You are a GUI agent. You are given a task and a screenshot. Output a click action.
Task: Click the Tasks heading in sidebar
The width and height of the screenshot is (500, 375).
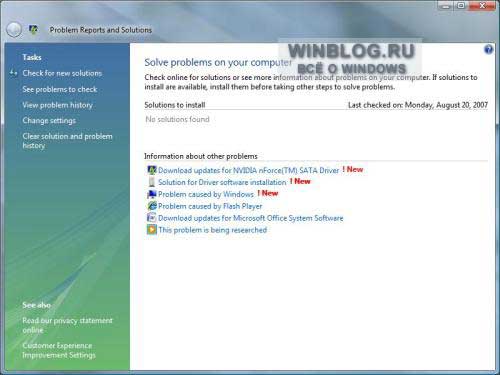[32, 57]
